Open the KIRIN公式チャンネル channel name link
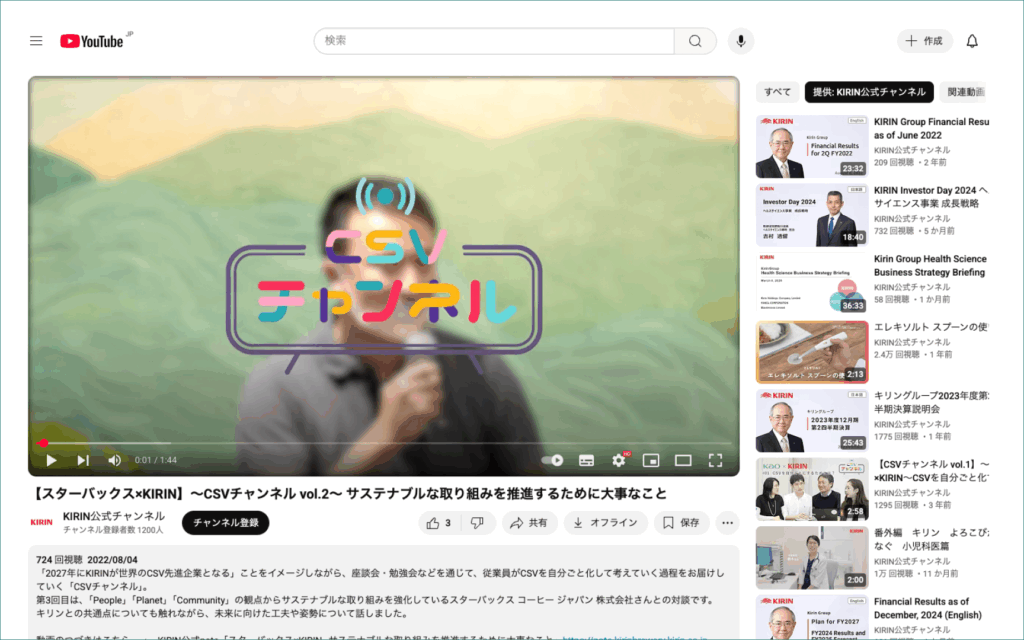The height and width of the screenshot is (640, 1024). pyautogui.click(x=114, y=516)
